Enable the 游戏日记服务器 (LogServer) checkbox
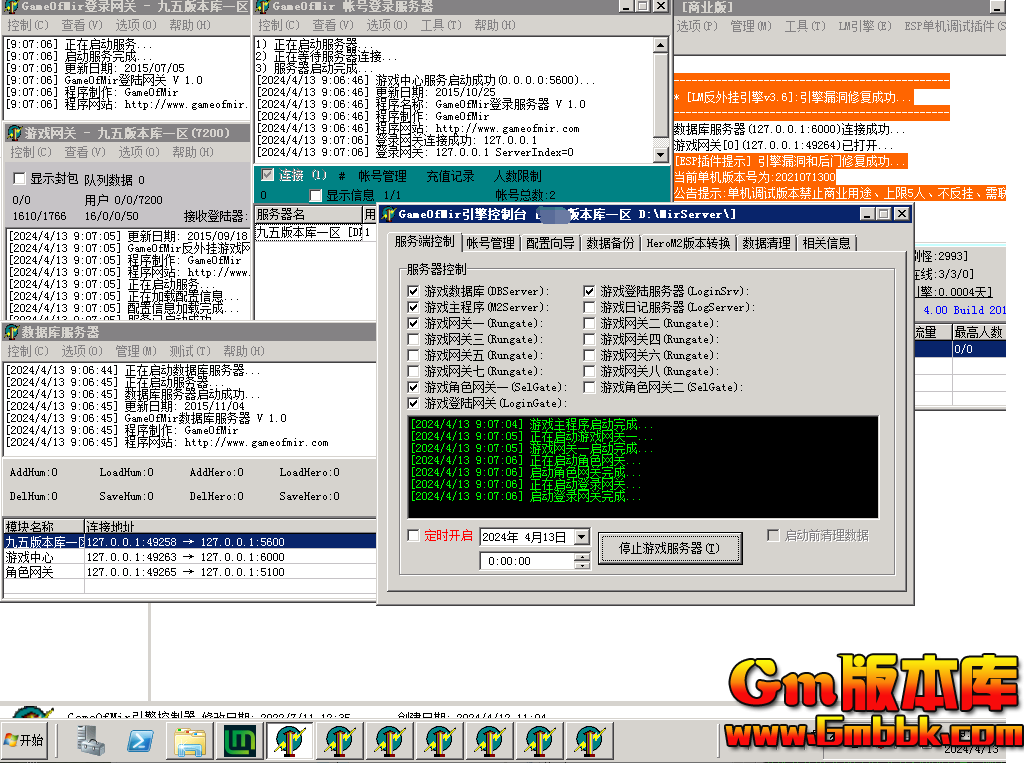This screenshot has height=765, width=1029. (590, 308)
